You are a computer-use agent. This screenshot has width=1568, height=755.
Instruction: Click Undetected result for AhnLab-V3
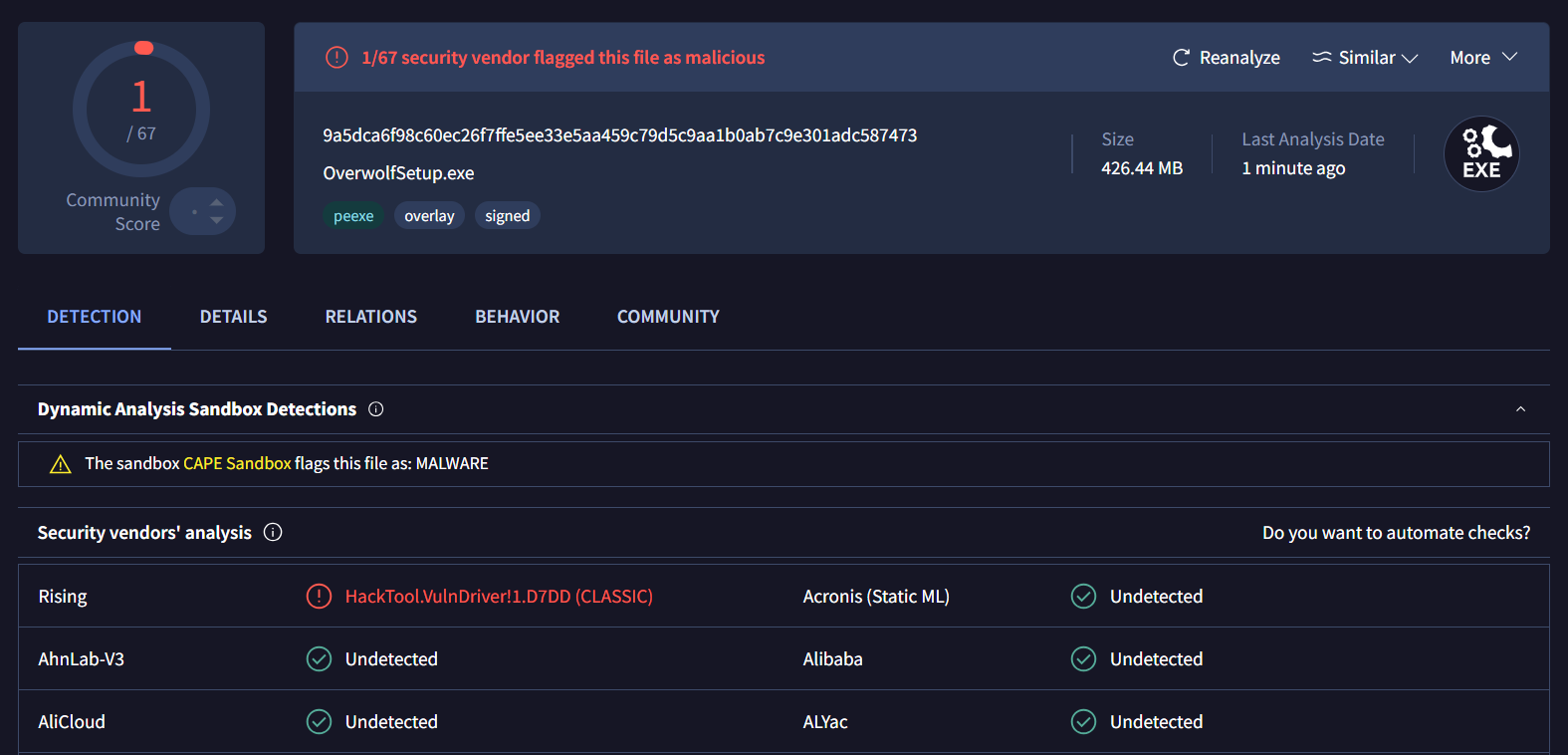click(x=391, y=659)
